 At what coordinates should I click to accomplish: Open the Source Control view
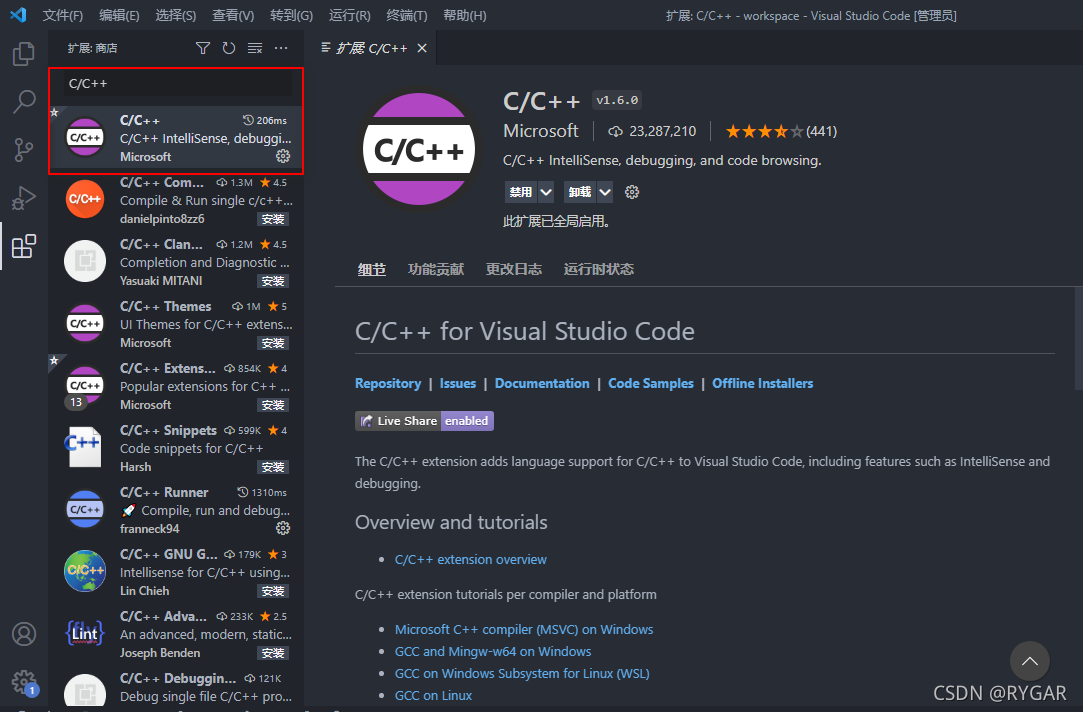(x=23, y=150)
